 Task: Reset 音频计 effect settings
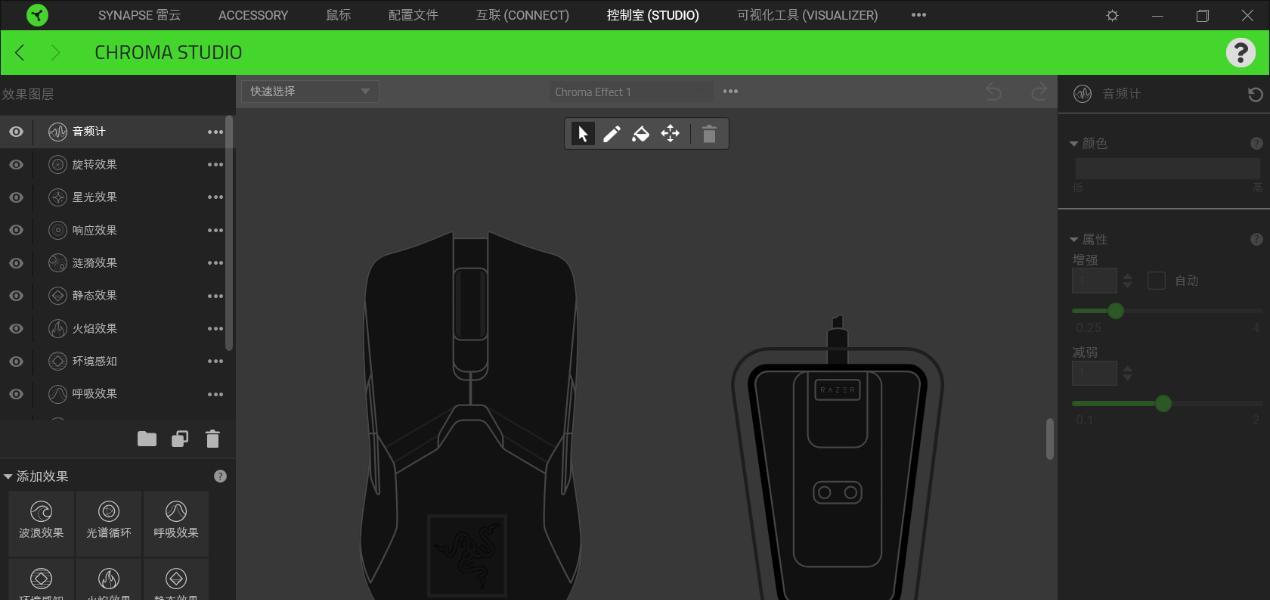pos(1255,94)
